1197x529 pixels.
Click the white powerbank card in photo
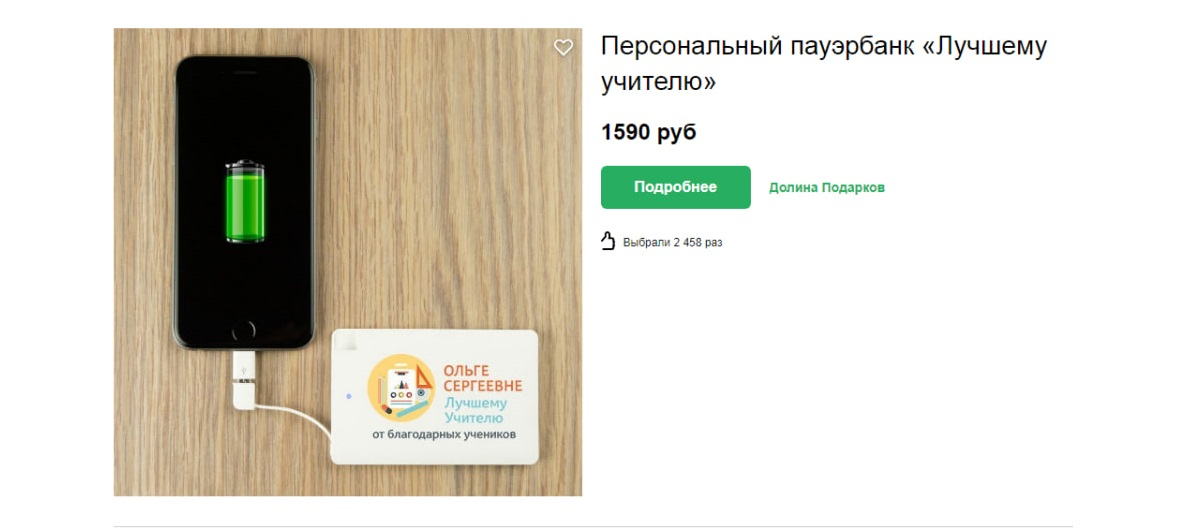tap(434, 396)
